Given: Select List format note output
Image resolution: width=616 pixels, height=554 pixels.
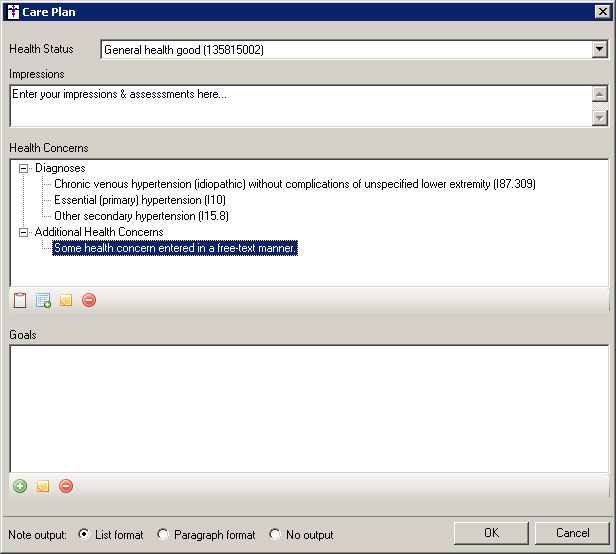Looking at the screenshot, I should coord(84,535).
